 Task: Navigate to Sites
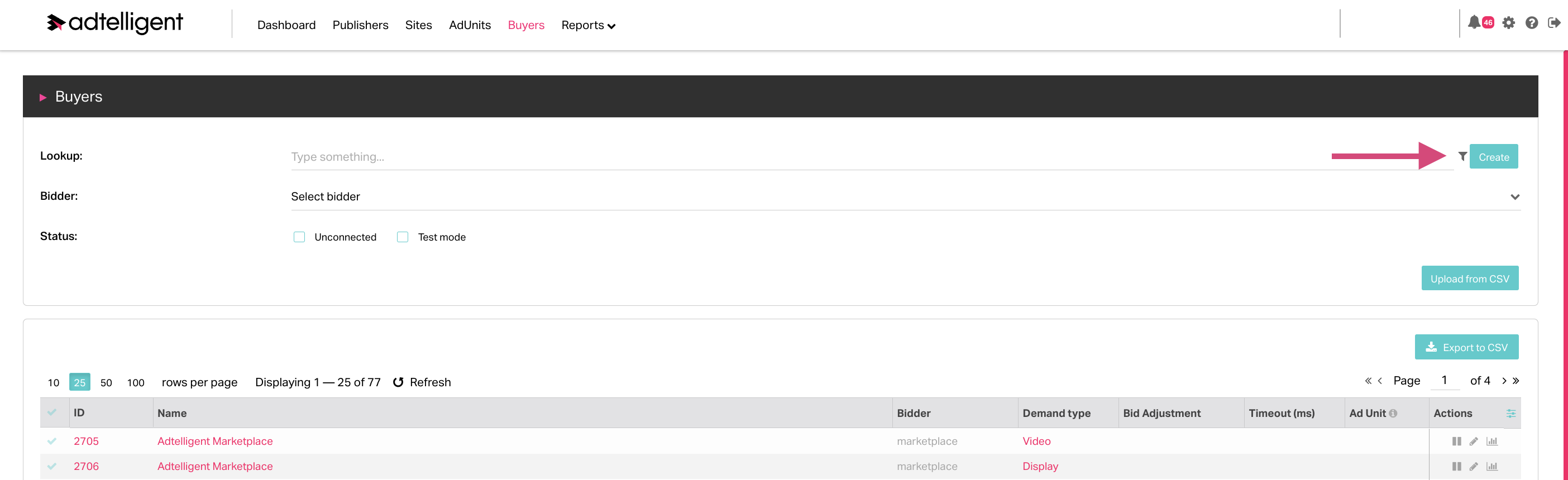[x=419, y=25]
